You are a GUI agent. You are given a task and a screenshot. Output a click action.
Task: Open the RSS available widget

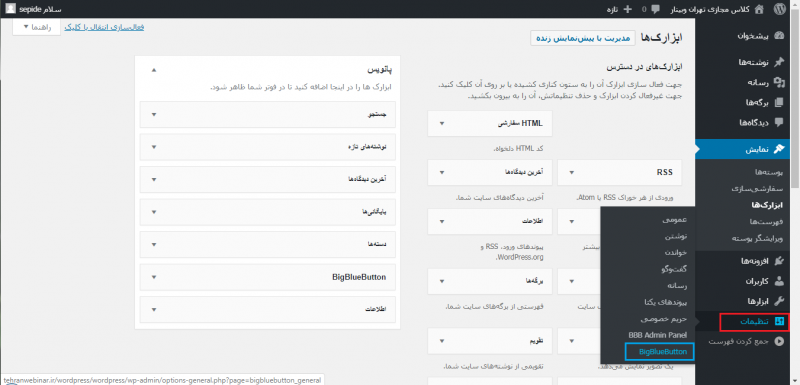tap(620, 172)
